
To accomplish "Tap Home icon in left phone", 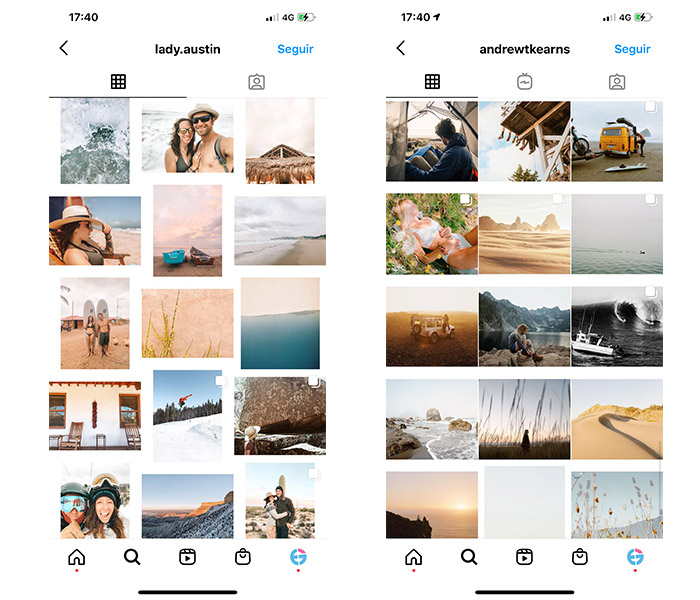I will coord(77,557).
